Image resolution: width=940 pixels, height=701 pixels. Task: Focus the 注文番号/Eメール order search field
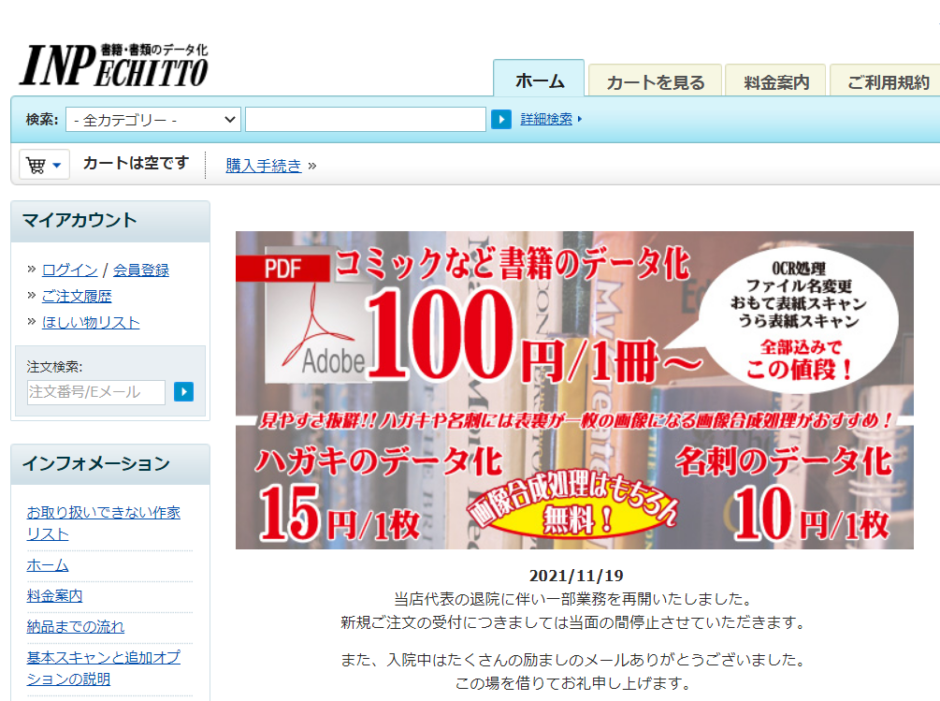tap(96, 392)
